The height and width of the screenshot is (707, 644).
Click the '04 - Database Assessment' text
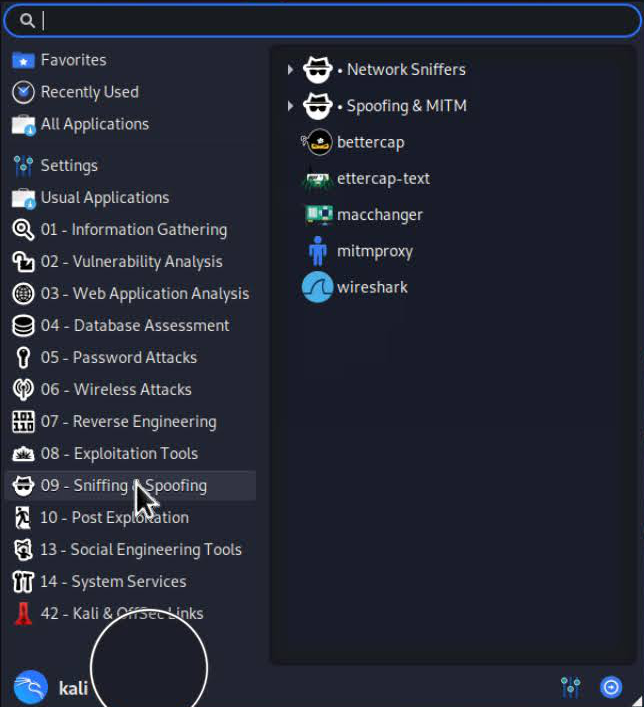(135, 326)
